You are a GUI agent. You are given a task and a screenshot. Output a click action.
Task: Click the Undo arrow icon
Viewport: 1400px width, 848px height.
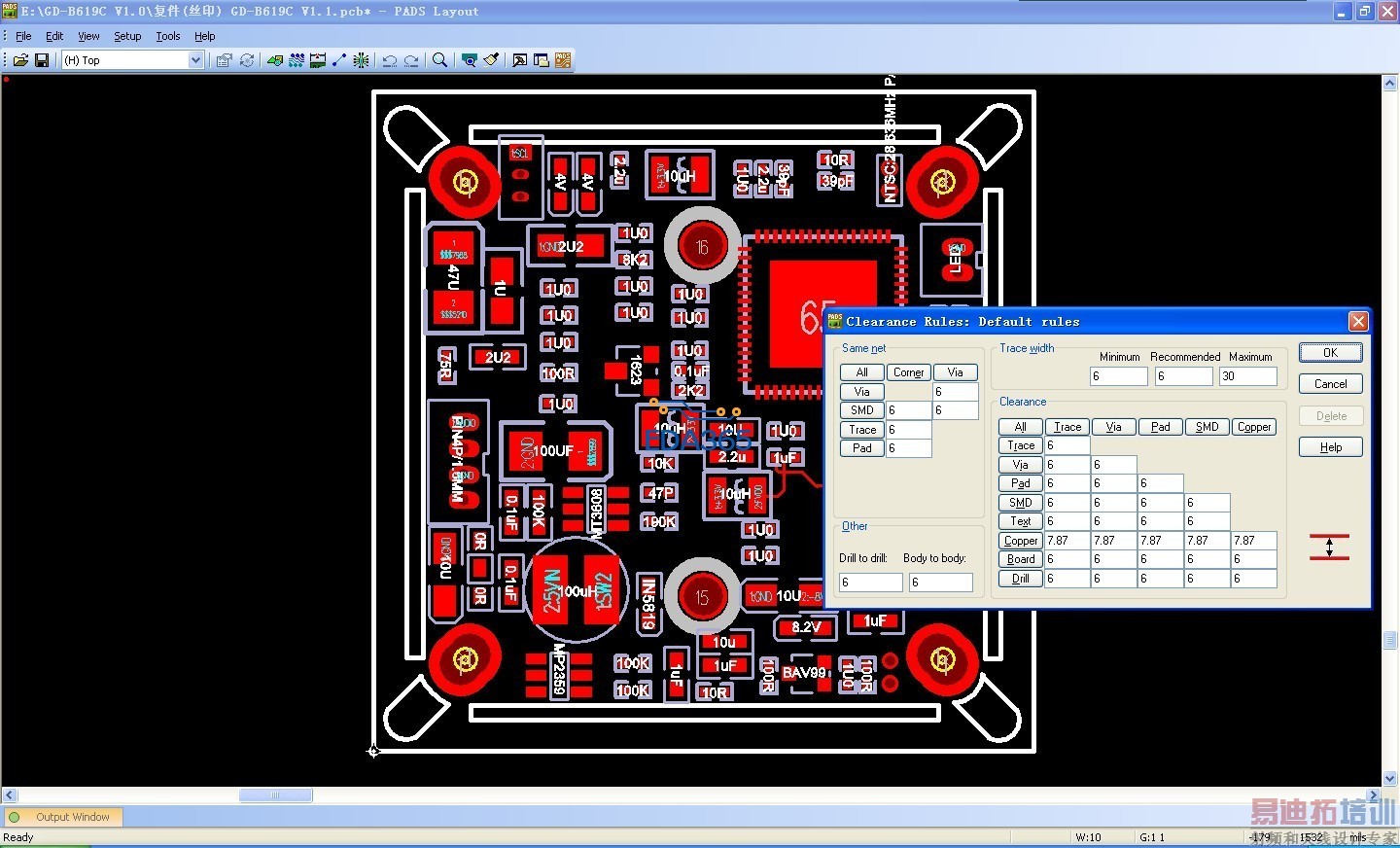pyautogui.click(x=390, y=60)
